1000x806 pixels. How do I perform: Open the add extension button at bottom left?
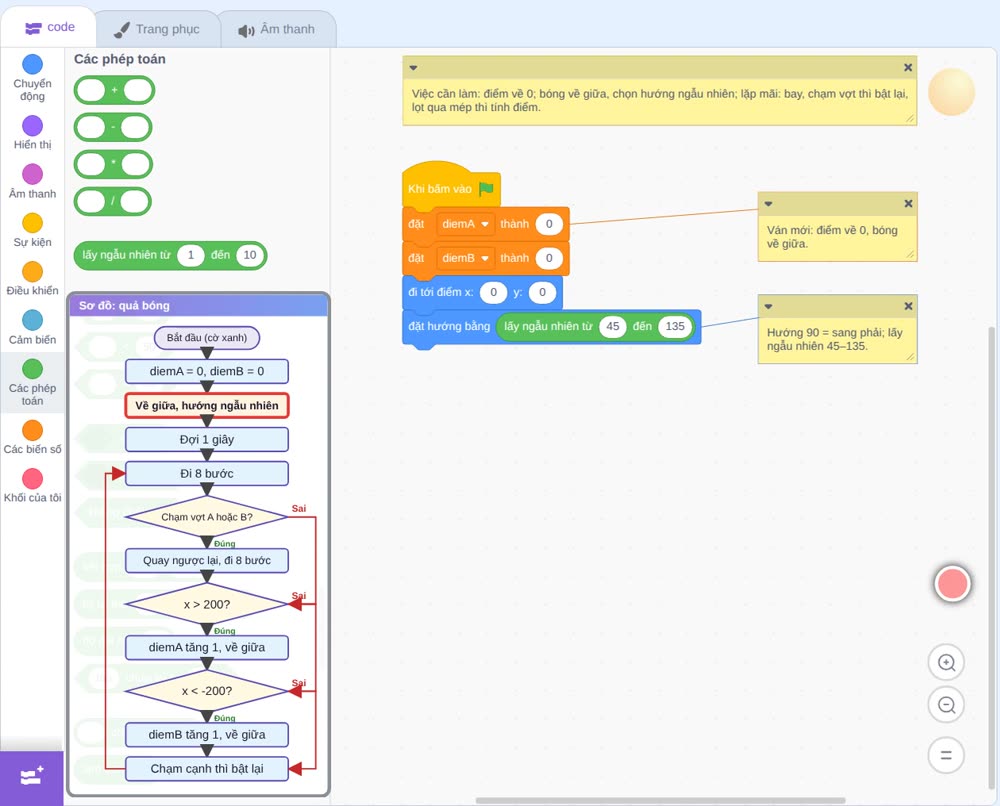pos(32,777)
